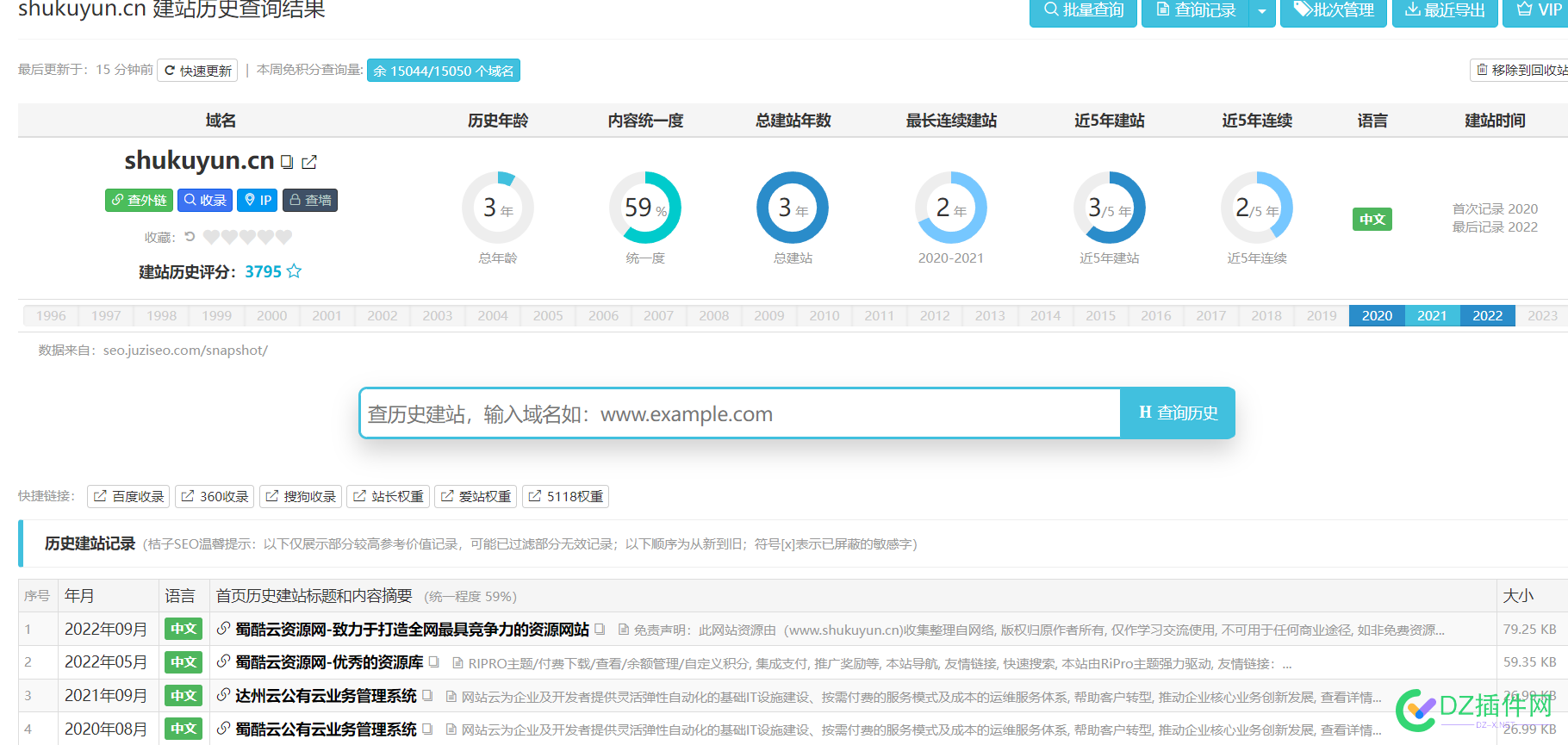Click the 内容统一度 column header
Screen dimensions: 1568x745
[645, 121]
